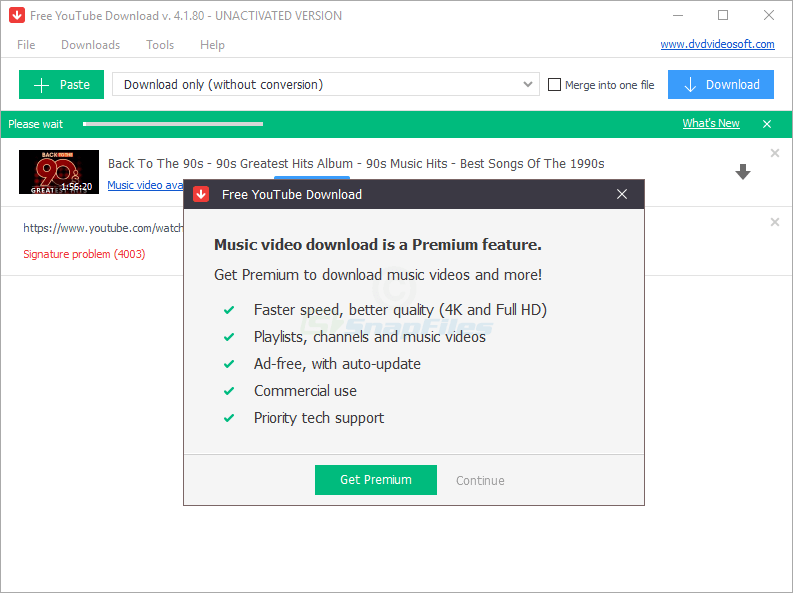Remove the Signature problem URL row
The height and width of the screenshot is (593, 793).
tap(774, 222)
